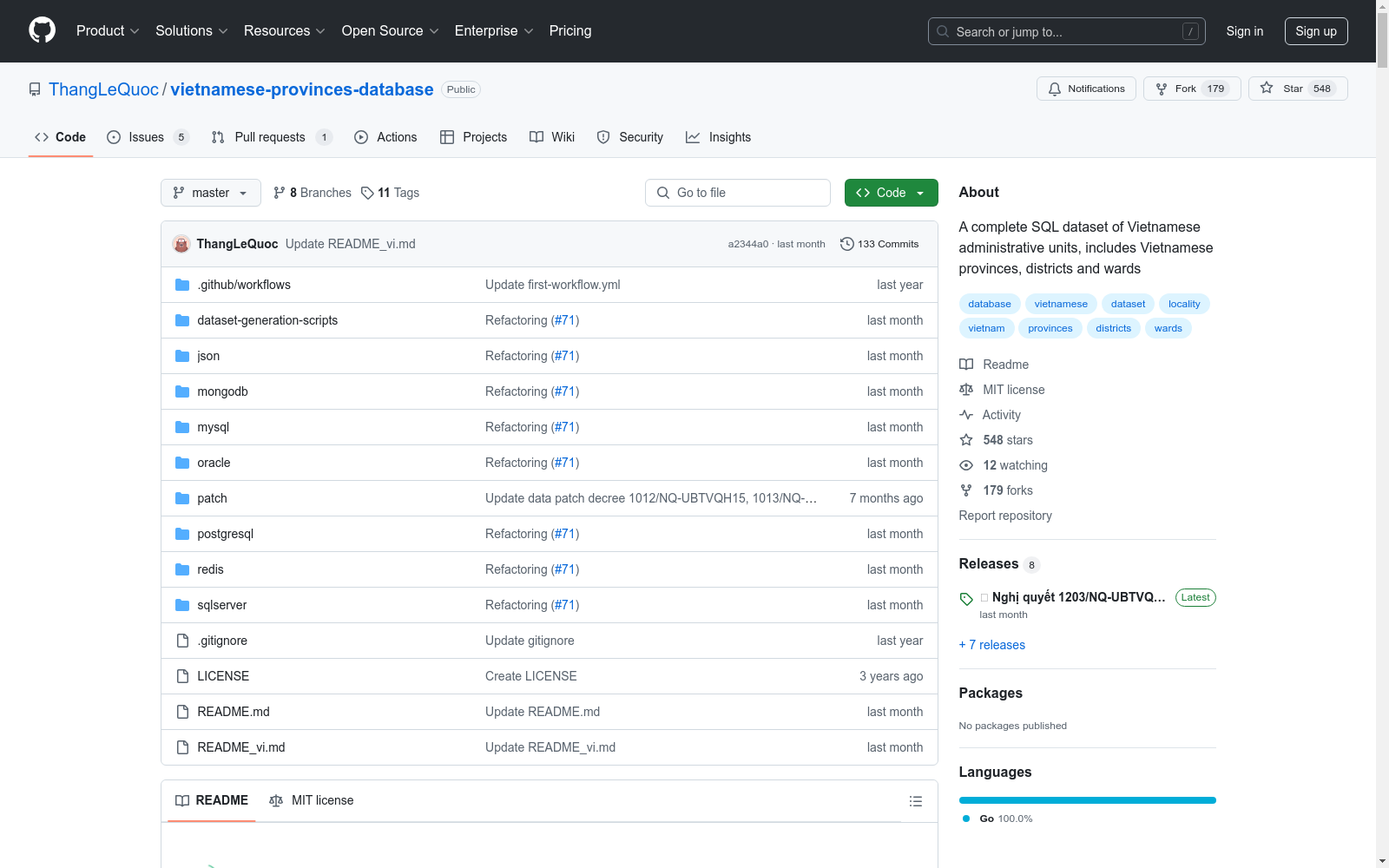Click the Sign up button
Image resolution: width=1389 pixels, height=868 pixels.
[1316, 31]
